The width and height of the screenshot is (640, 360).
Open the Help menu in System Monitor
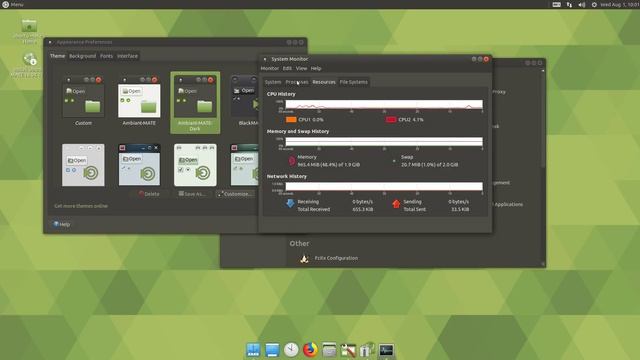[x=316, y=69]
